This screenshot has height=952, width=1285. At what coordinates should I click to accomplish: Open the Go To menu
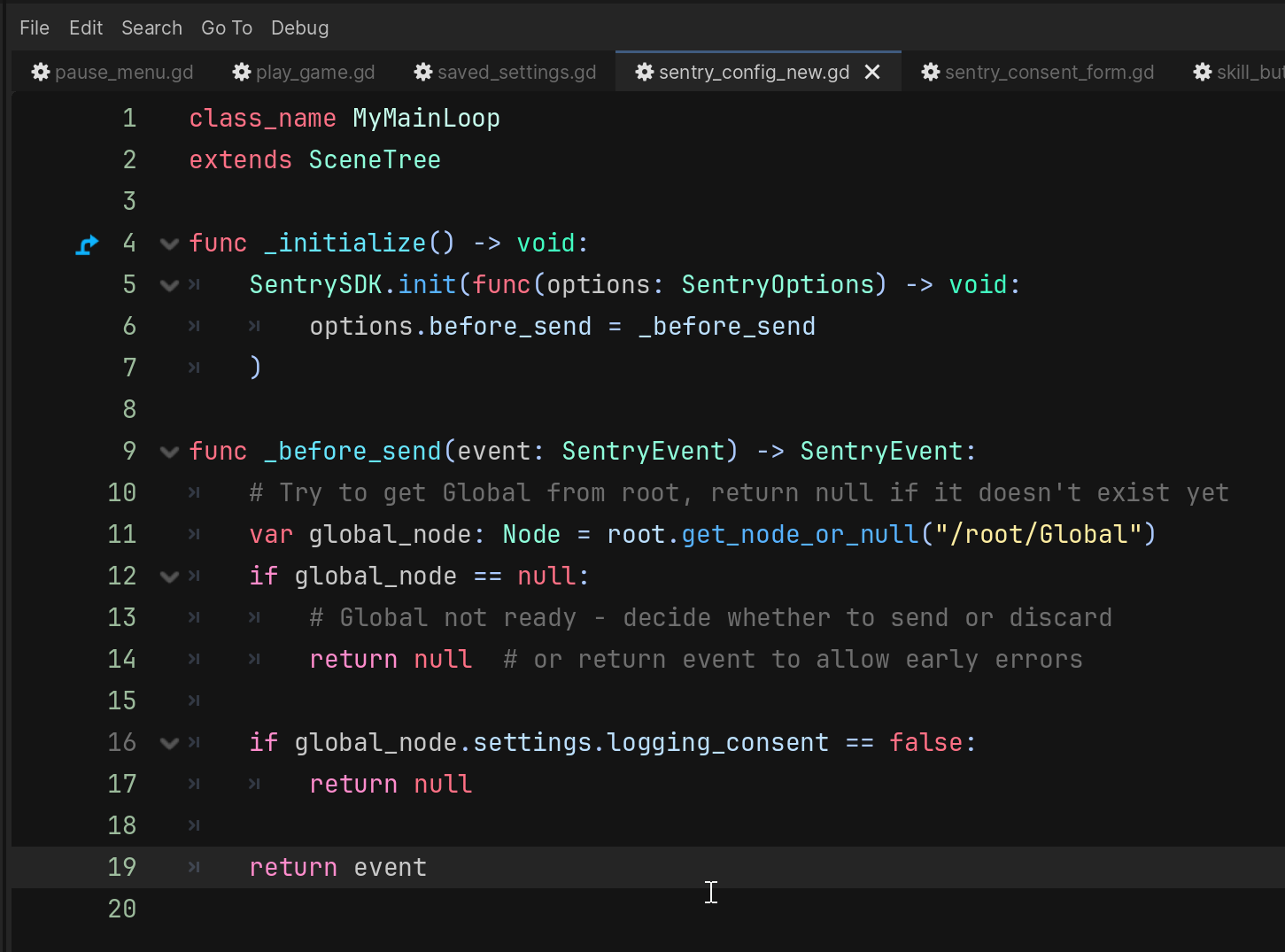(x=227, y=28)
